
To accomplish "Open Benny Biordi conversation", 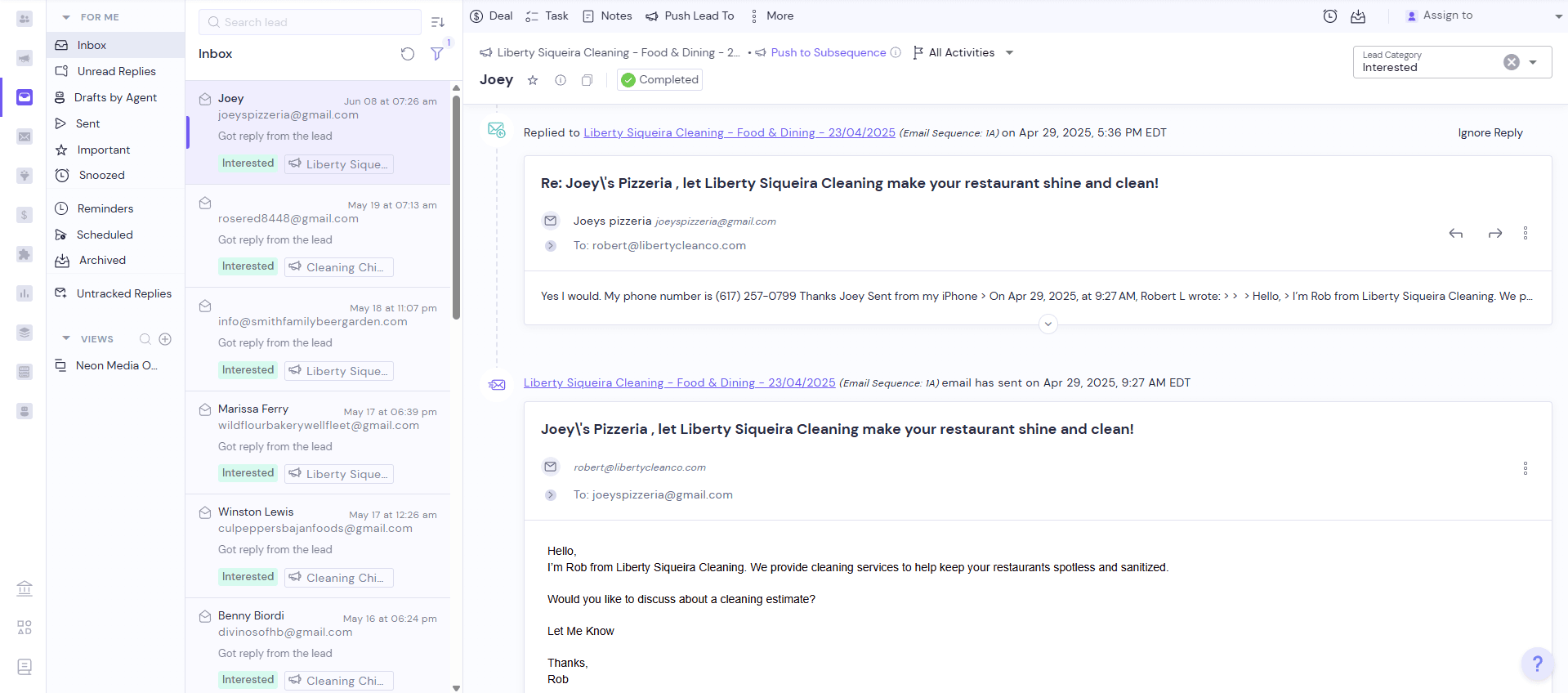I will pos(318,646).
